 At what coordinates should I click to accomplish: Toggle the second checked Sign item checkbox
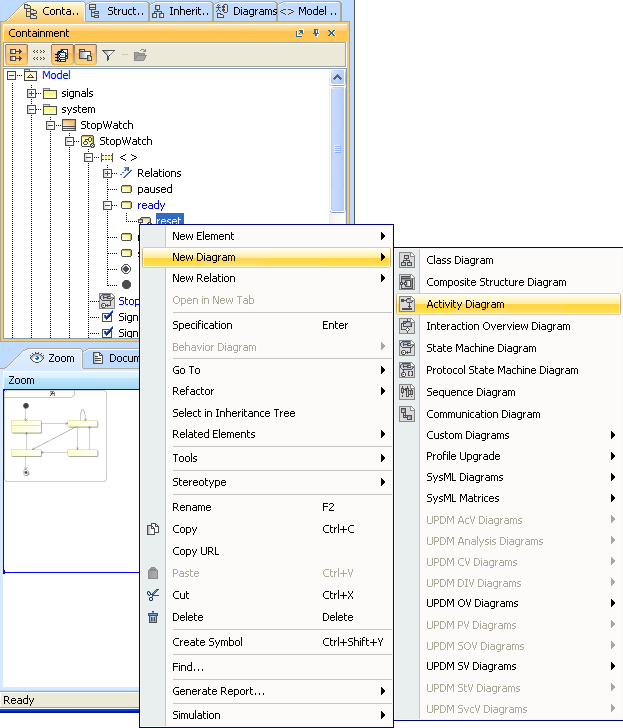[108, 333]
